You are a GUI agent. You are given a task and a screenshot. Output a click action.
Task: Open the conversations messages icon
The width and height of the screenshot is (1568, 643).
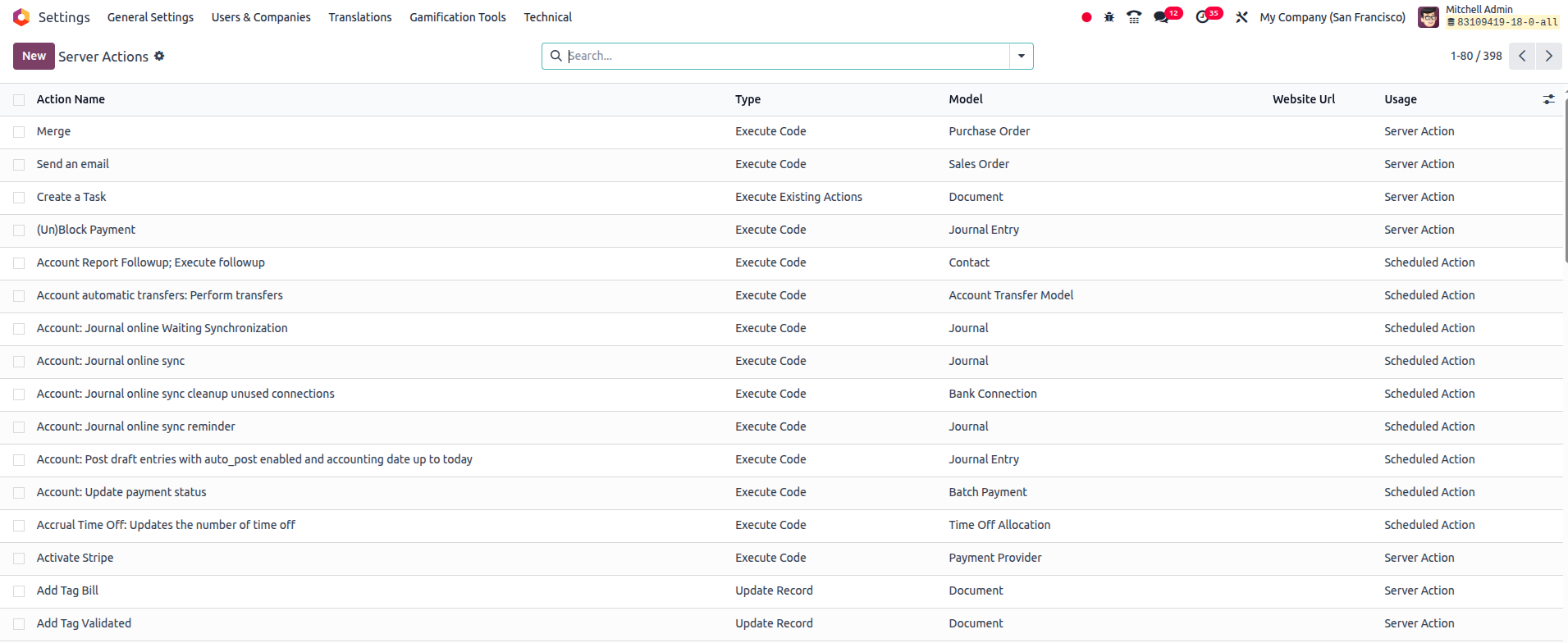point(1161,17)
